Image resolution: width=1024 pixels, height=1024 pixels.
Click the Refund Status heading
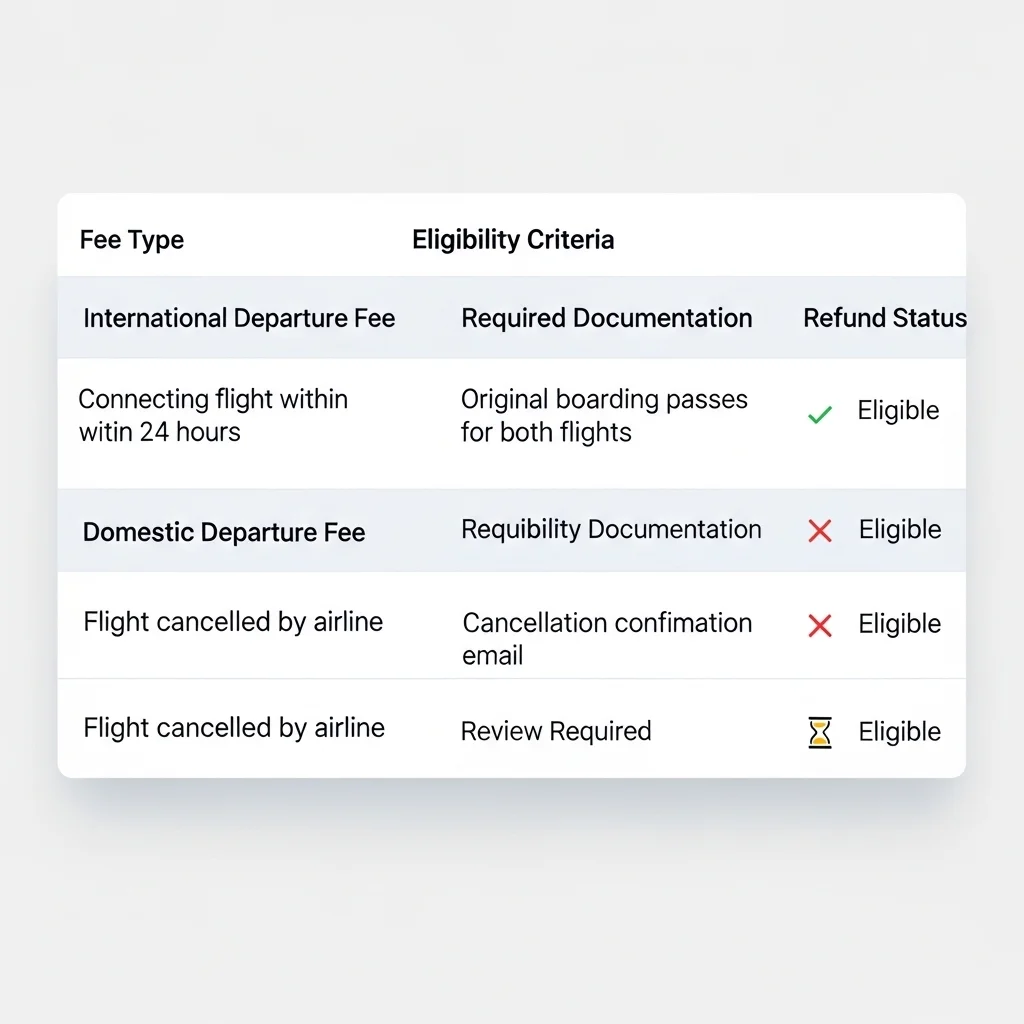coord(884,319)
